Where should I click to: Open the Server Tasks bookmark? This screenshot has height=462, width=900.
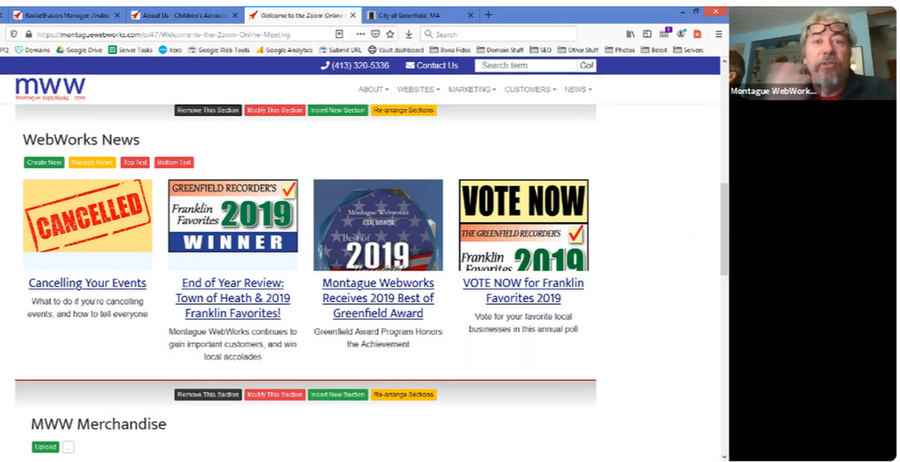pyautogui.click(x=131, y=50)
